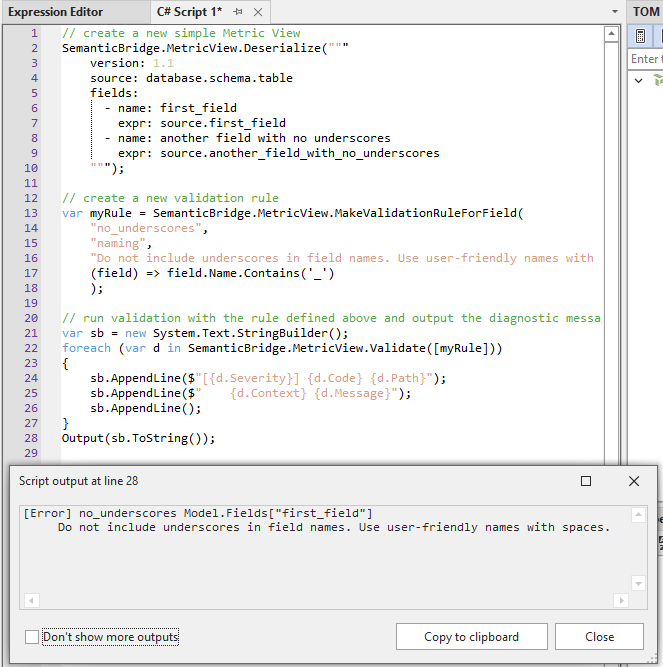Enable the Don't show more outputs checkbox
The image size is (663, 667).
click(32, 637)
